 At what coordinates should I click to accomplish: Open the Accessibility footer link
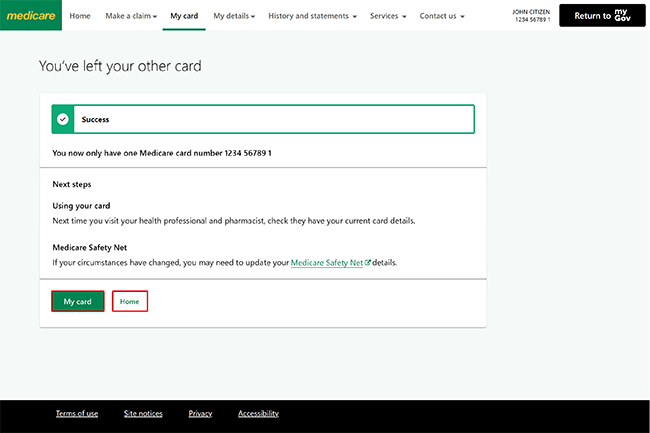(258, 414)
